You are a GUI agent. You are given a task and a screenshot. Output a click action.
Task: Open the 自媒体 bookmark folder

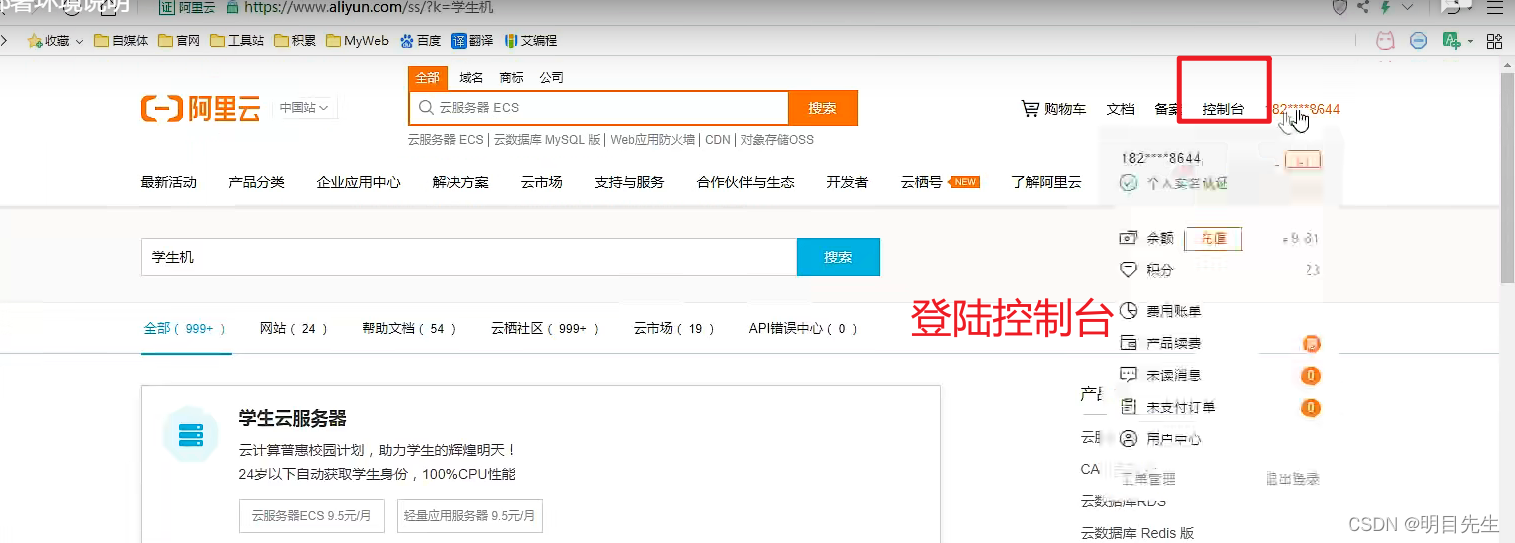[x=120, y=41]
